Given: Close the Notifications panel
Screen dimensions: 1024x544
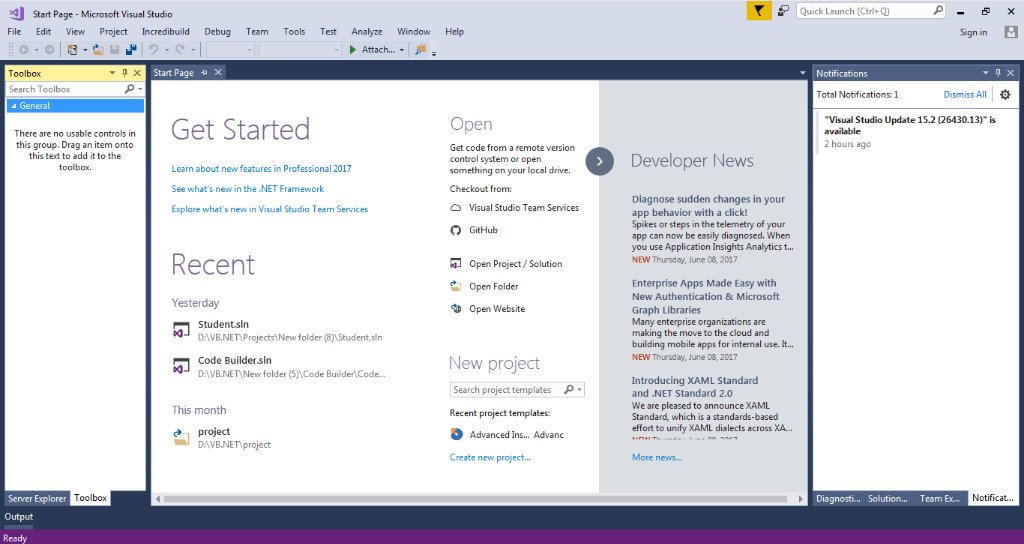Looking at the screenshot, I should (x=1010, y=73).
